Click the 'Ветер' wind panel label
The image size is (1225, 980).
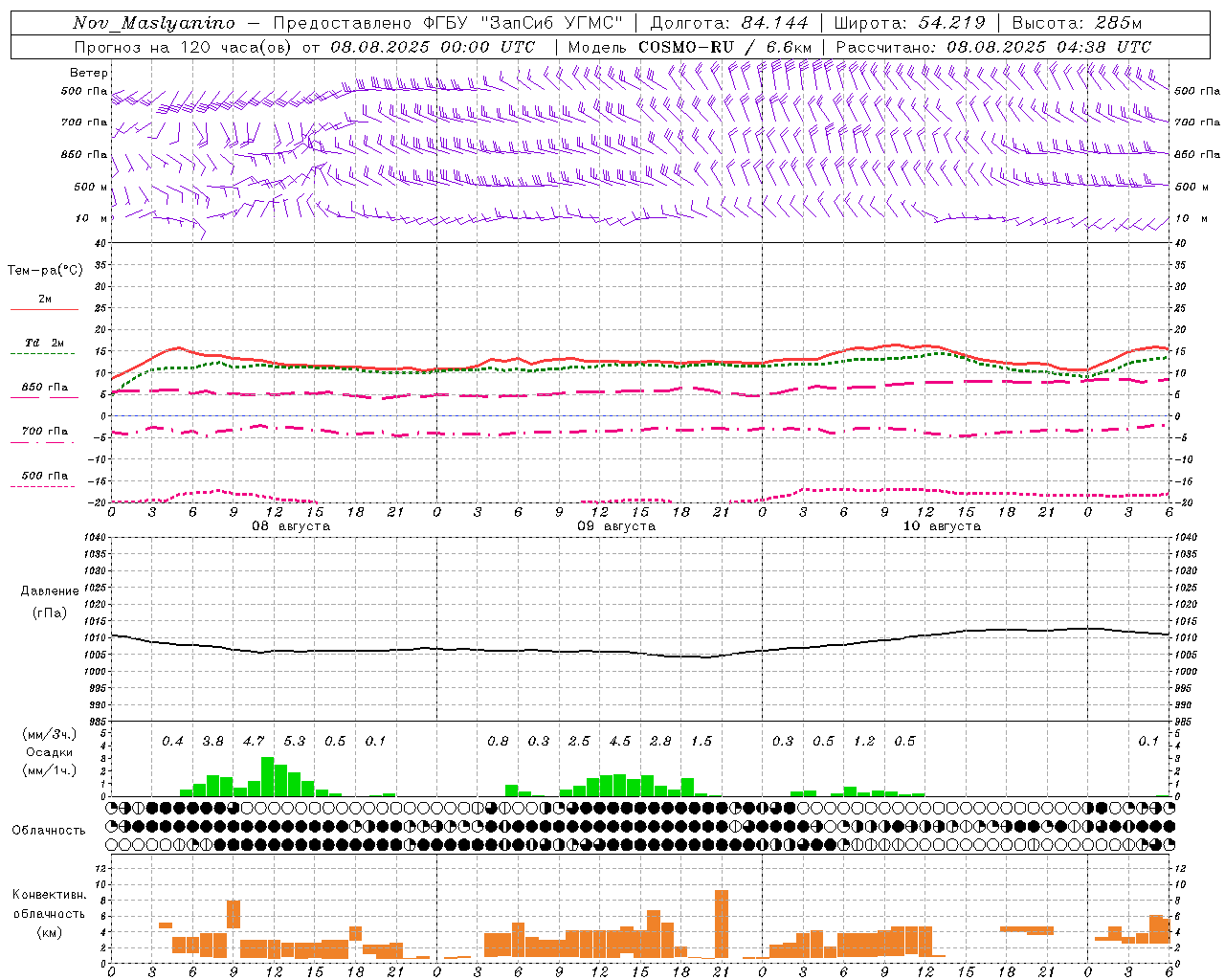[x=89, y=73]
